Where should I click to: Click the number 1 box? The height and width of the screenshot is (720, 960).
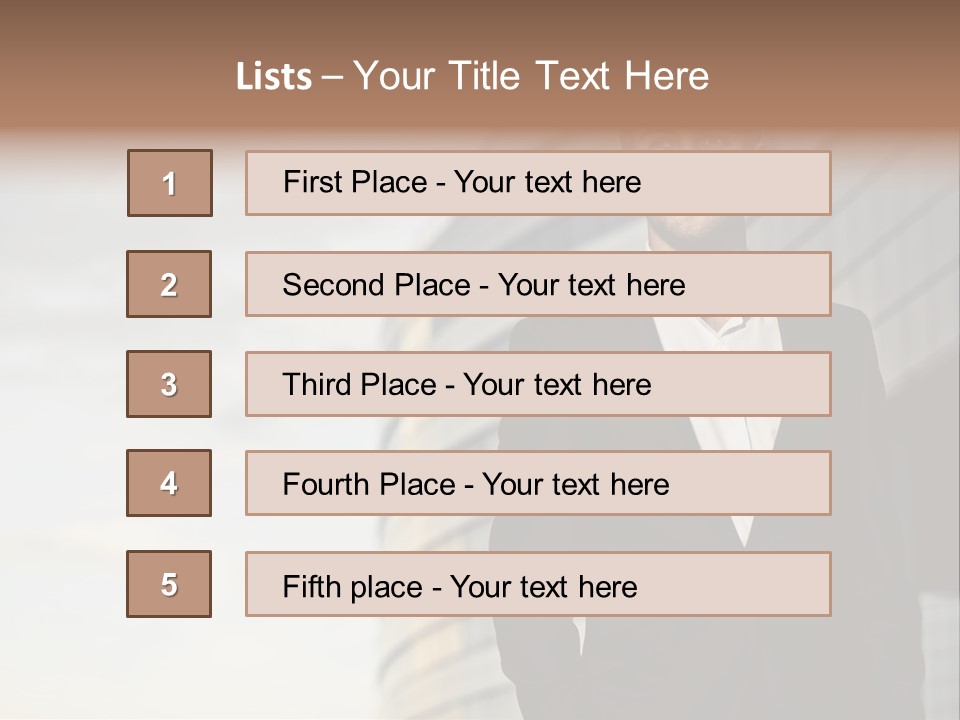pyautogui.click(x=169, y=183)
